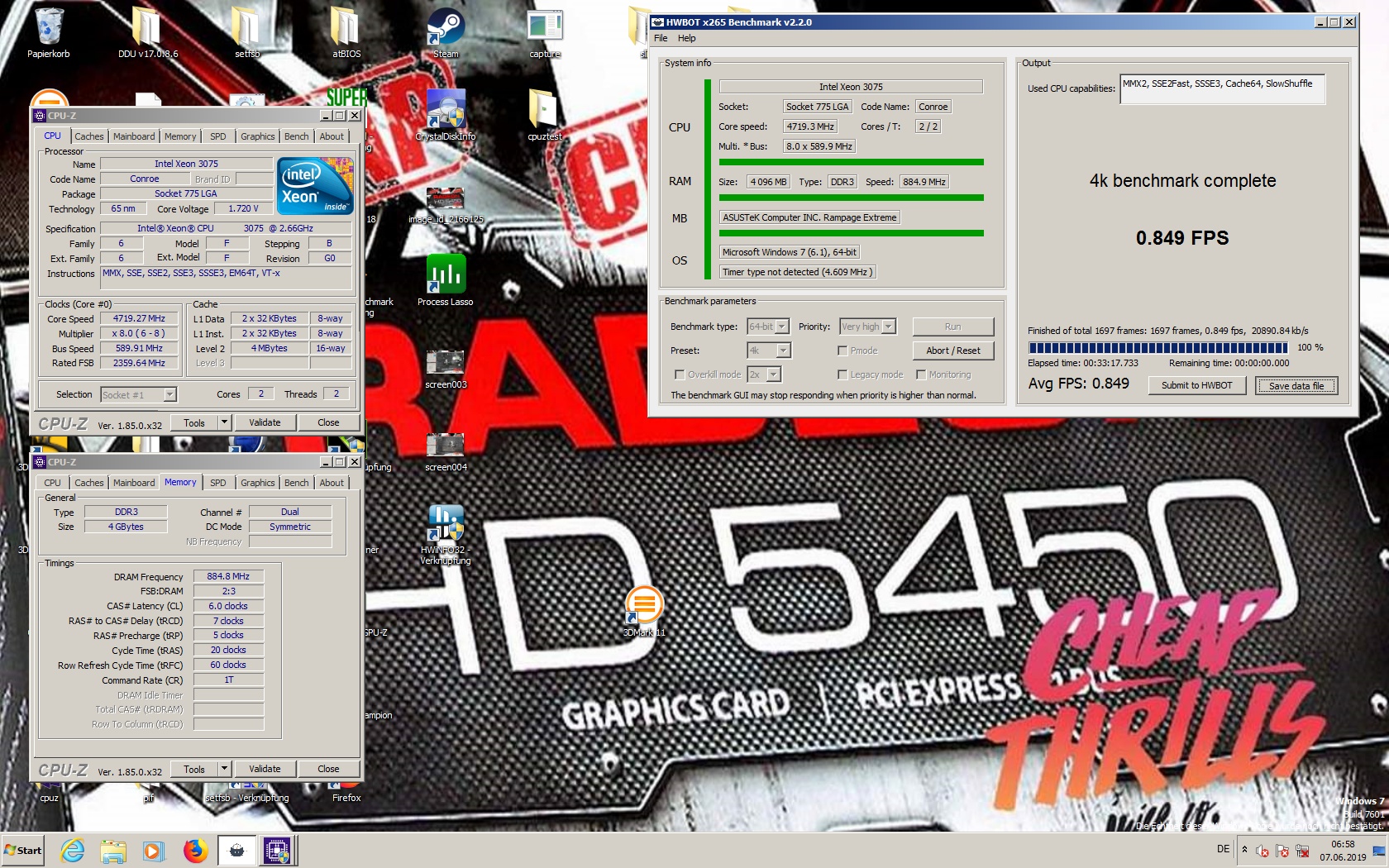Open Firefox from the taskbar
Image resolution: width=1389 pixels, height=868 pixels.
coord(195,851)
